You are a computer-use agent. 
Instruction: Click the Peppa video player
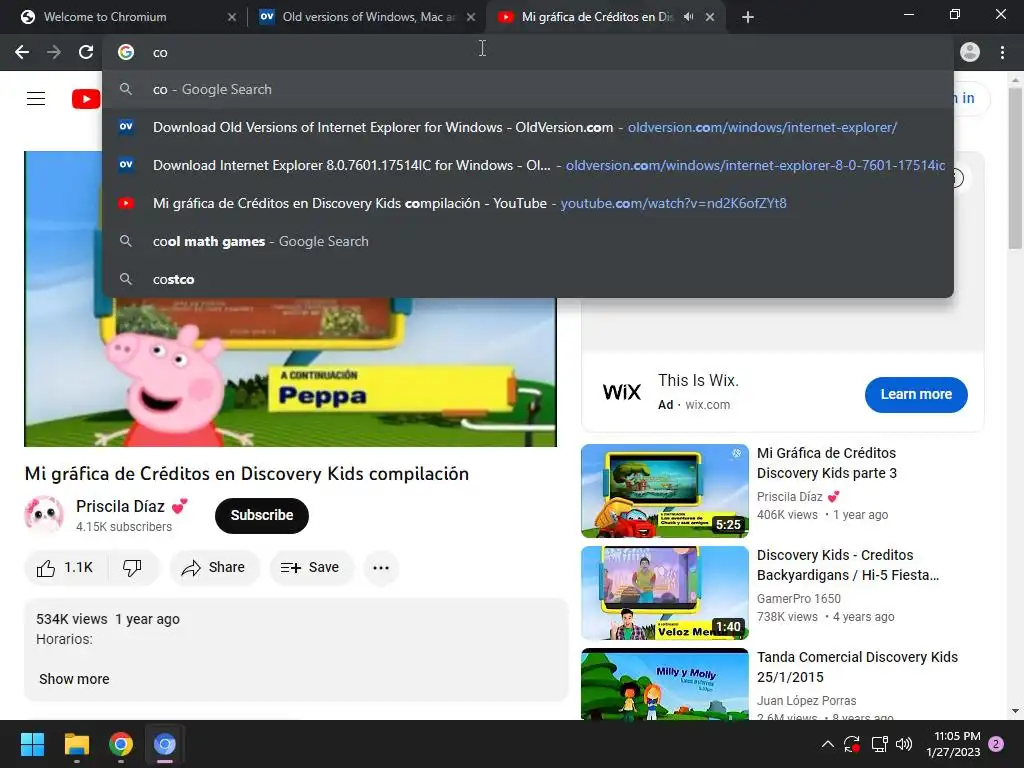pos(290,372)
